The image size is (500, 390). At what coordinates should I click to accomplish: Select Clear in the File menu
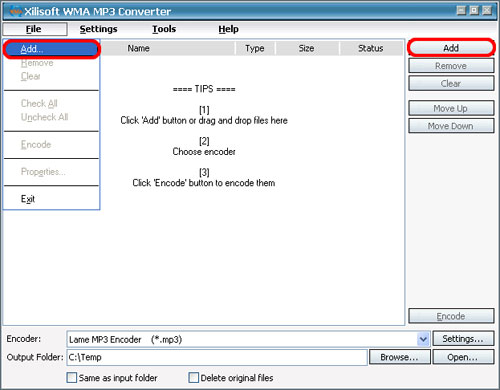point(52,76)
